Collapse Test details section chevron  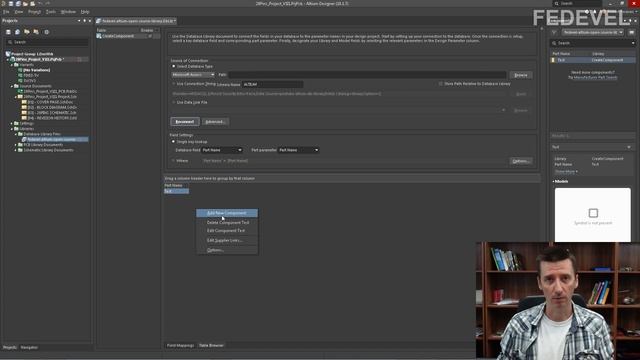(x=629, y=147)
